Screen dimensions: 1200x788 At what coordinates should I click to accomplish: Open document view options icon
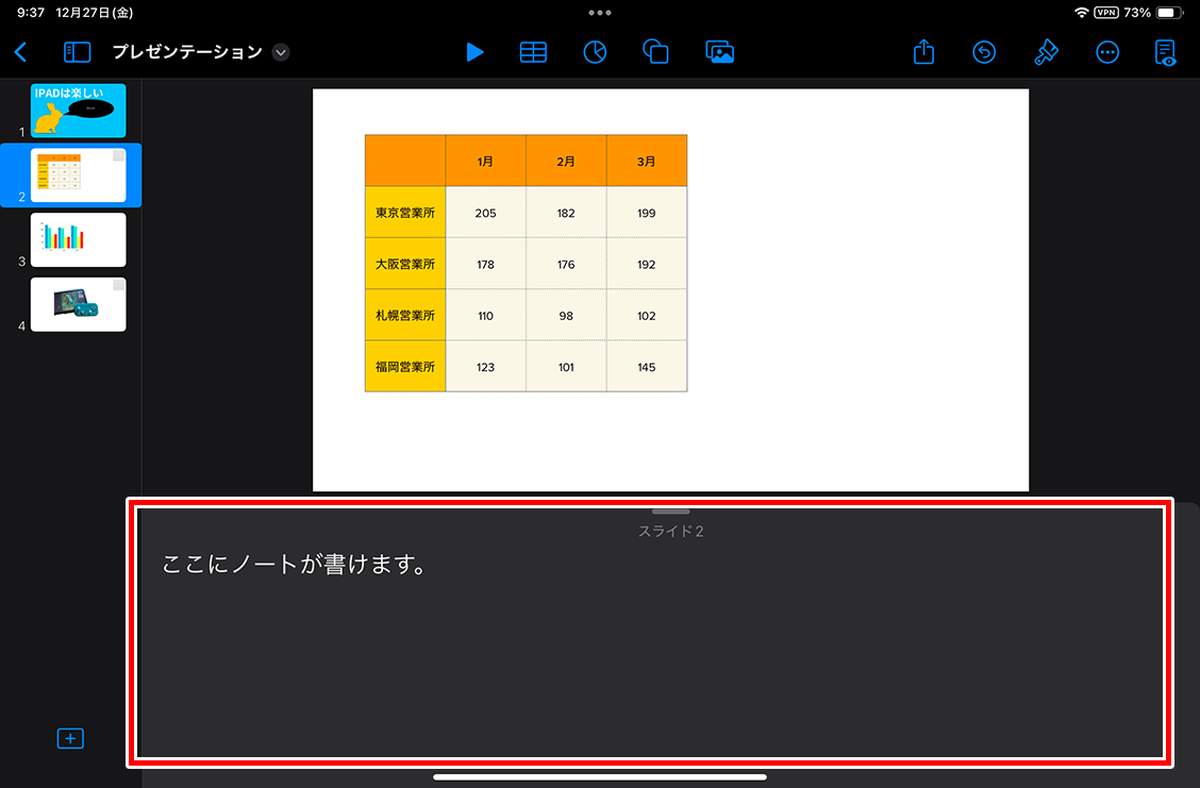pos(1166,52)
